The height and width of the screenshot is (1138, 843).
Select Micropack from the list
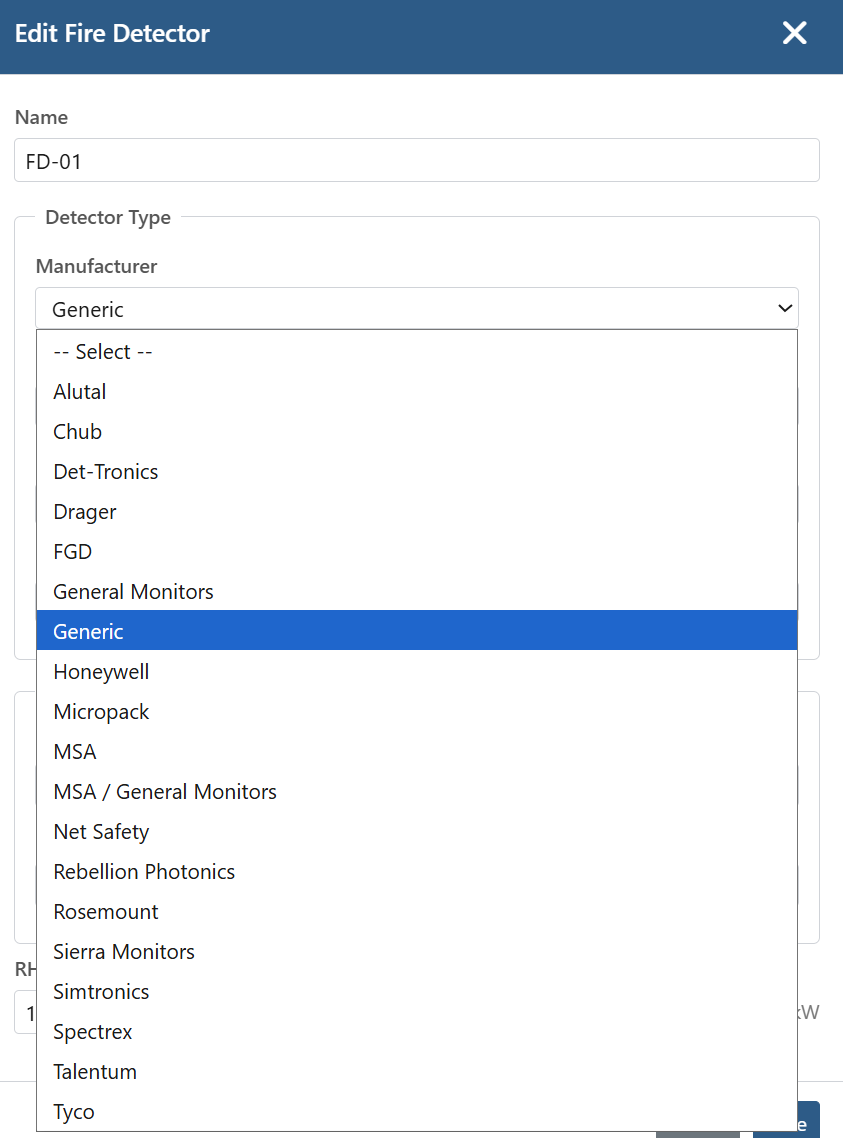(417, 711)
